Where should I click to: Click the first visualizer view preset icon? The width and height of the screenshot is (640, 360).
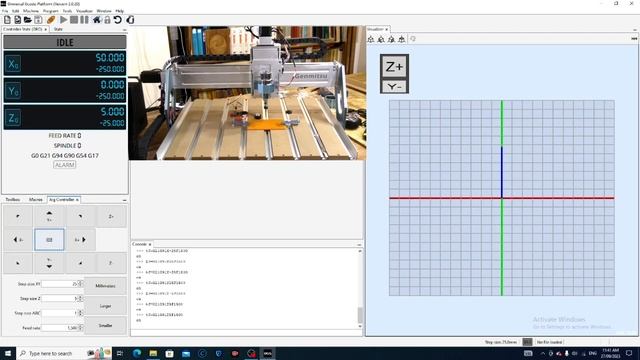pyautogui.click(x=371, y=39)
